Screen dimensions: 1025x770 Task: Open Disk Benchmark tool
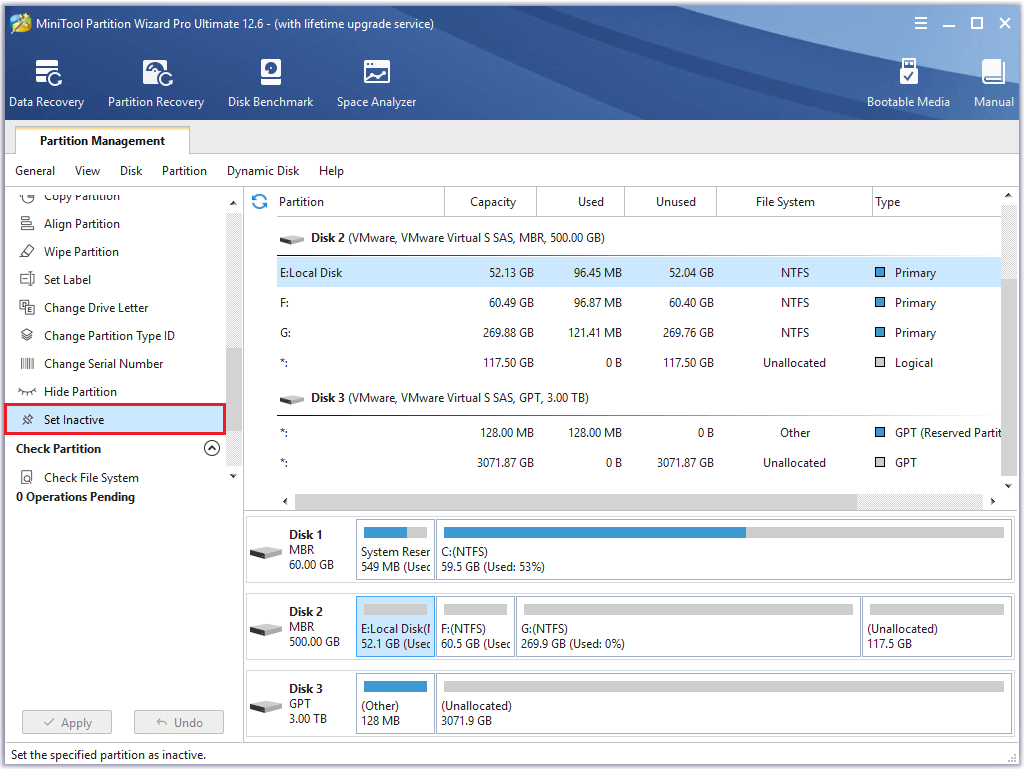click(271, 84)
